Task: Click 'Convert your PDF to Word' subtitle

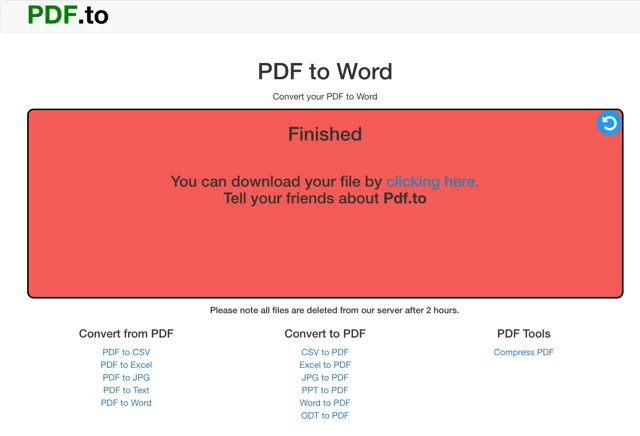Action: pyautogui.click(x=325, y=96)
